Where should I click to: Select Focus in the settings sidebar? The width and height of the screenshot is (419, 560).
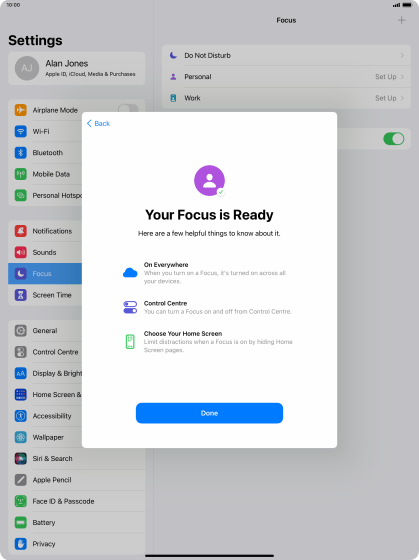coord(45,274)
